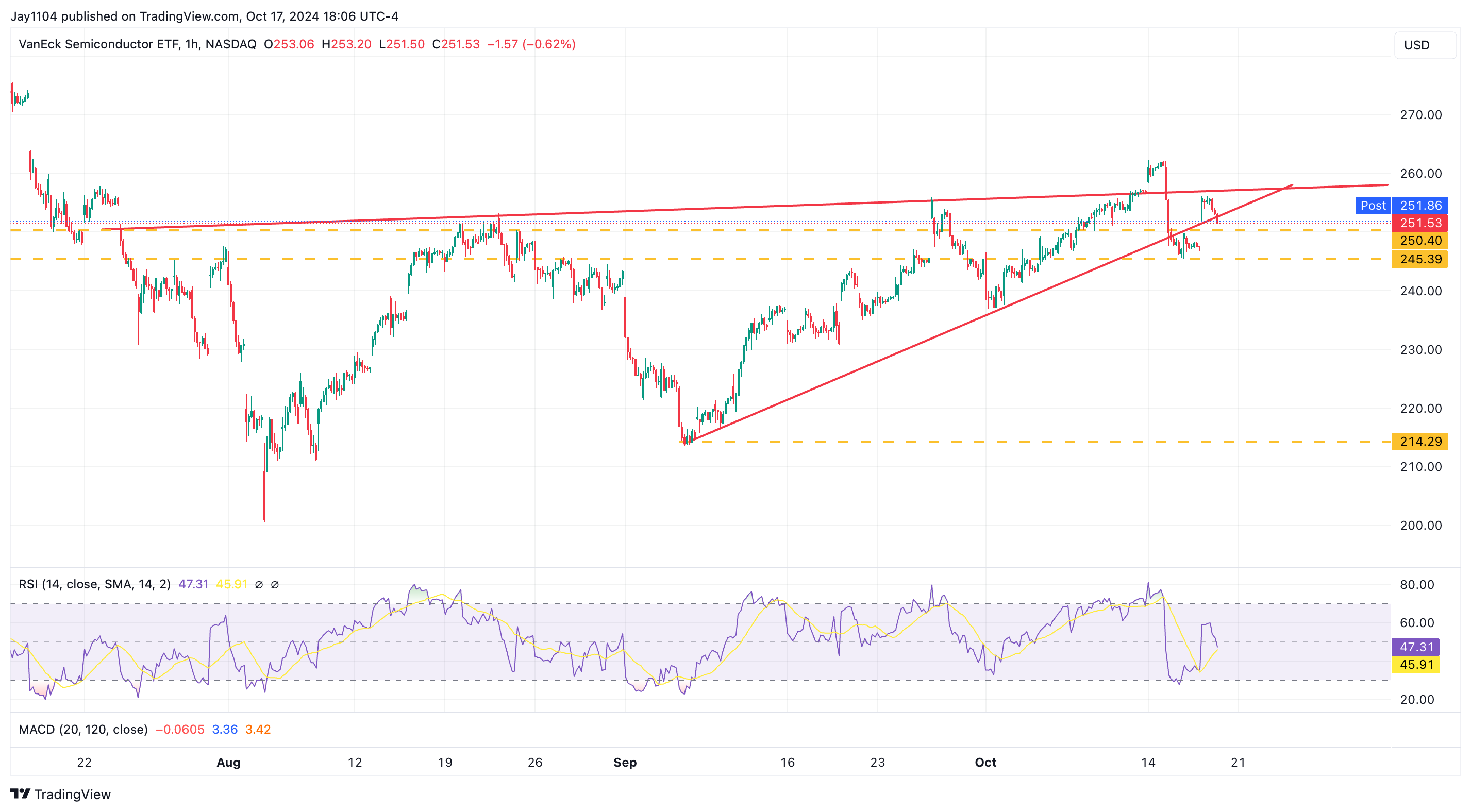Click the O253.06 open value in header
The image size is (1471, 812).
coord(289,44)
